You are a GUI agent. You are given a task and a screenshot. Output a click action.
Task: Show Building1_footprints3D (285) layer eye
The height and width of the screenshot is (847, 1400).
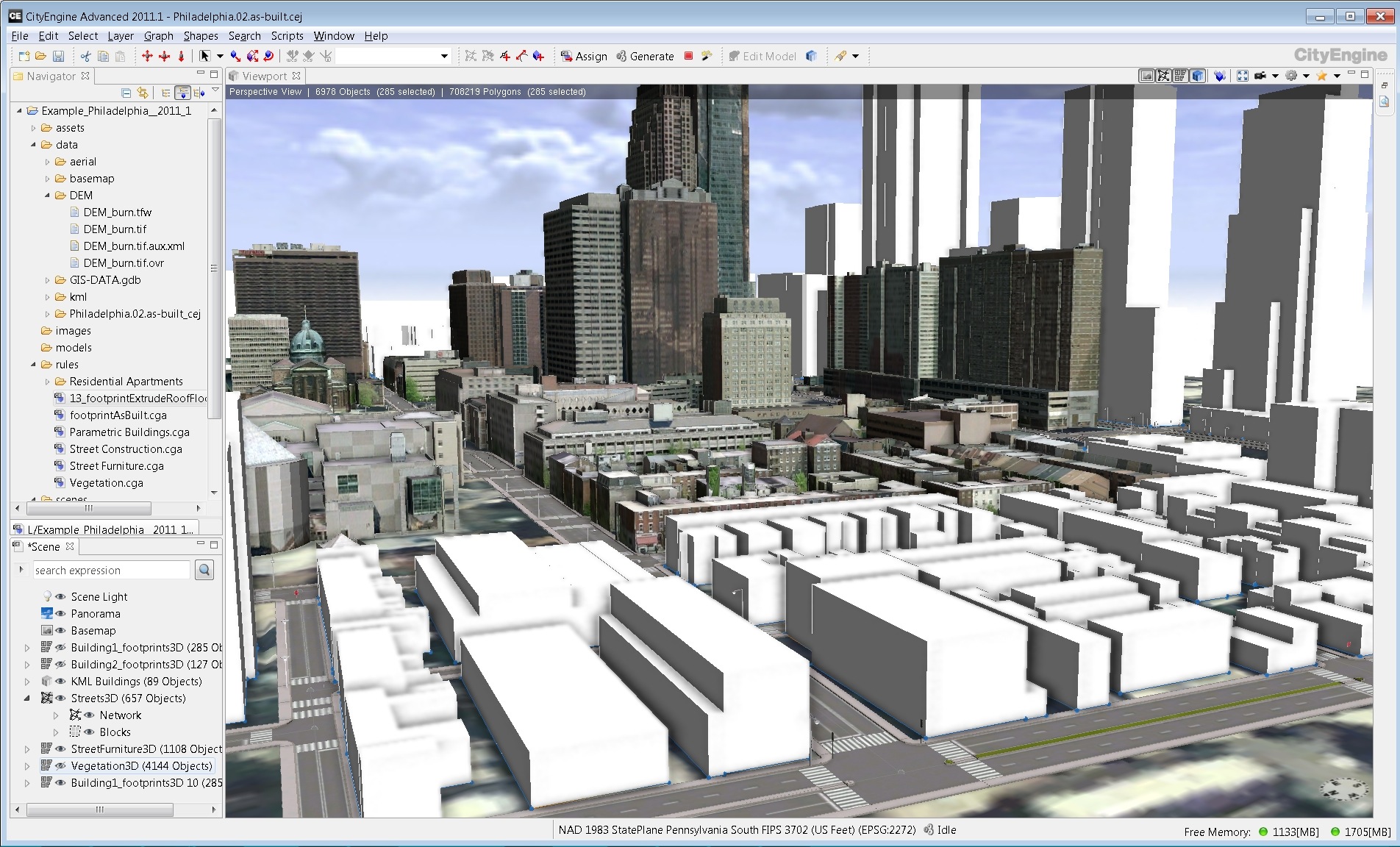pyautogui.click(x=61, y=648)
